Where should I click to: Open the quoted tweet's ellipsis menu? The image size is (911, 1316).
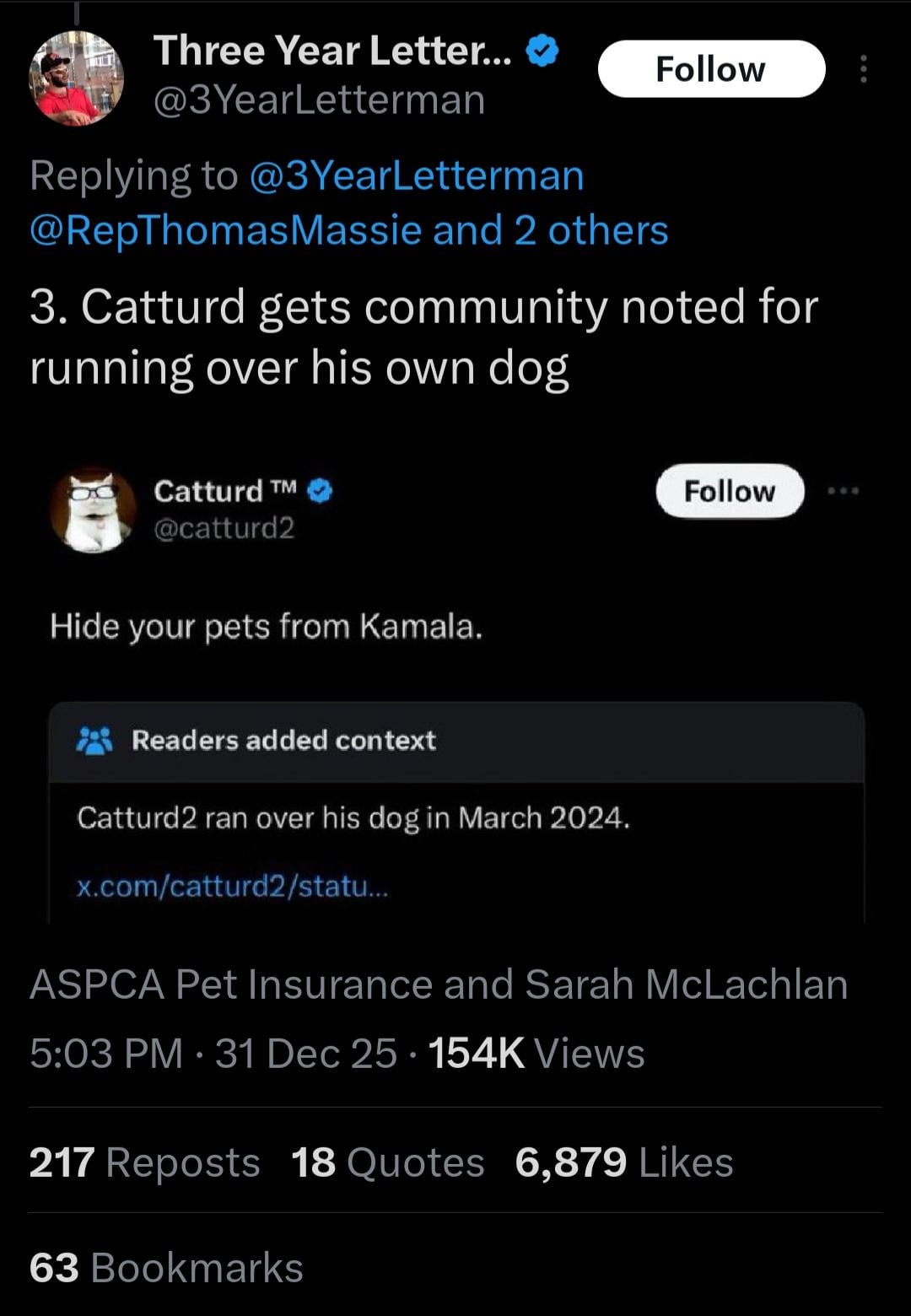(x=843, y=491)
